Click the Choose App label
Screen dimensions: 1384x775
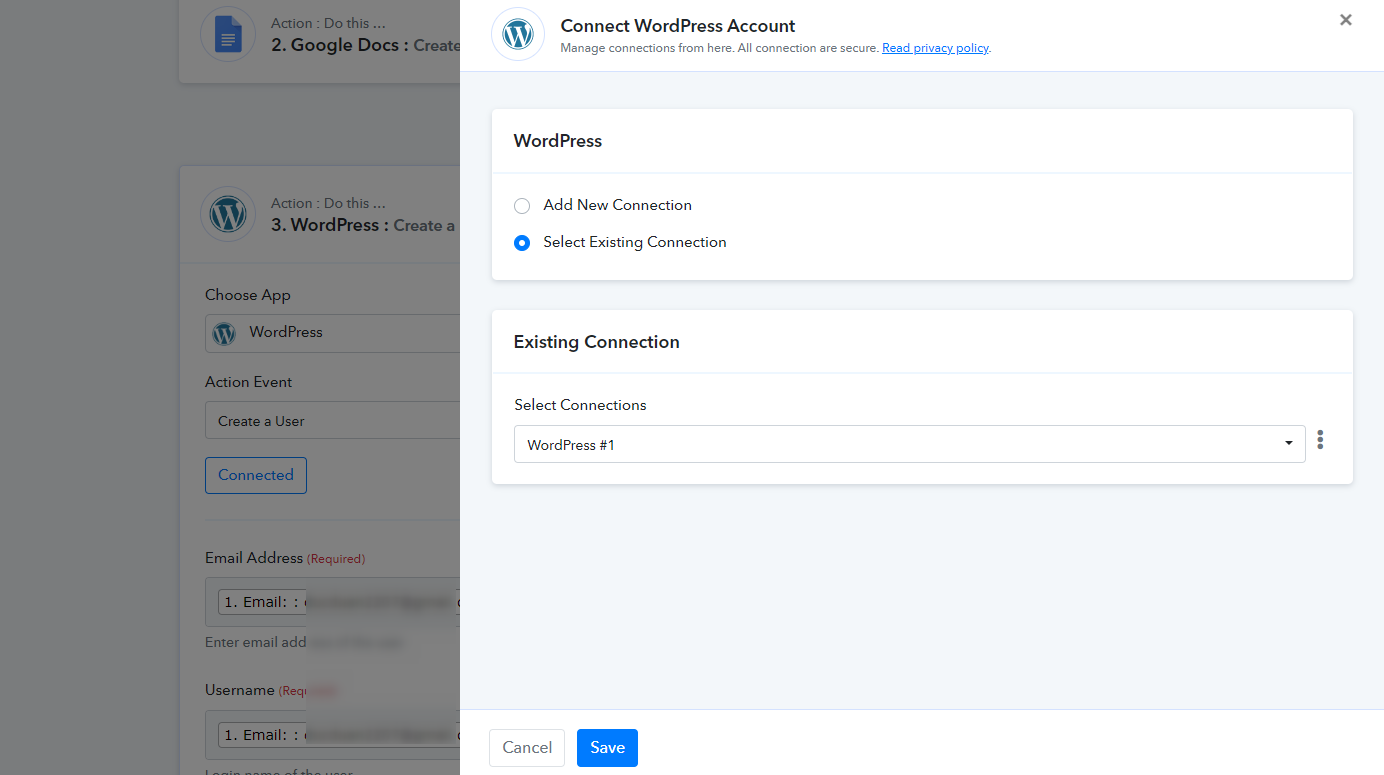click(x=248, y=295)
